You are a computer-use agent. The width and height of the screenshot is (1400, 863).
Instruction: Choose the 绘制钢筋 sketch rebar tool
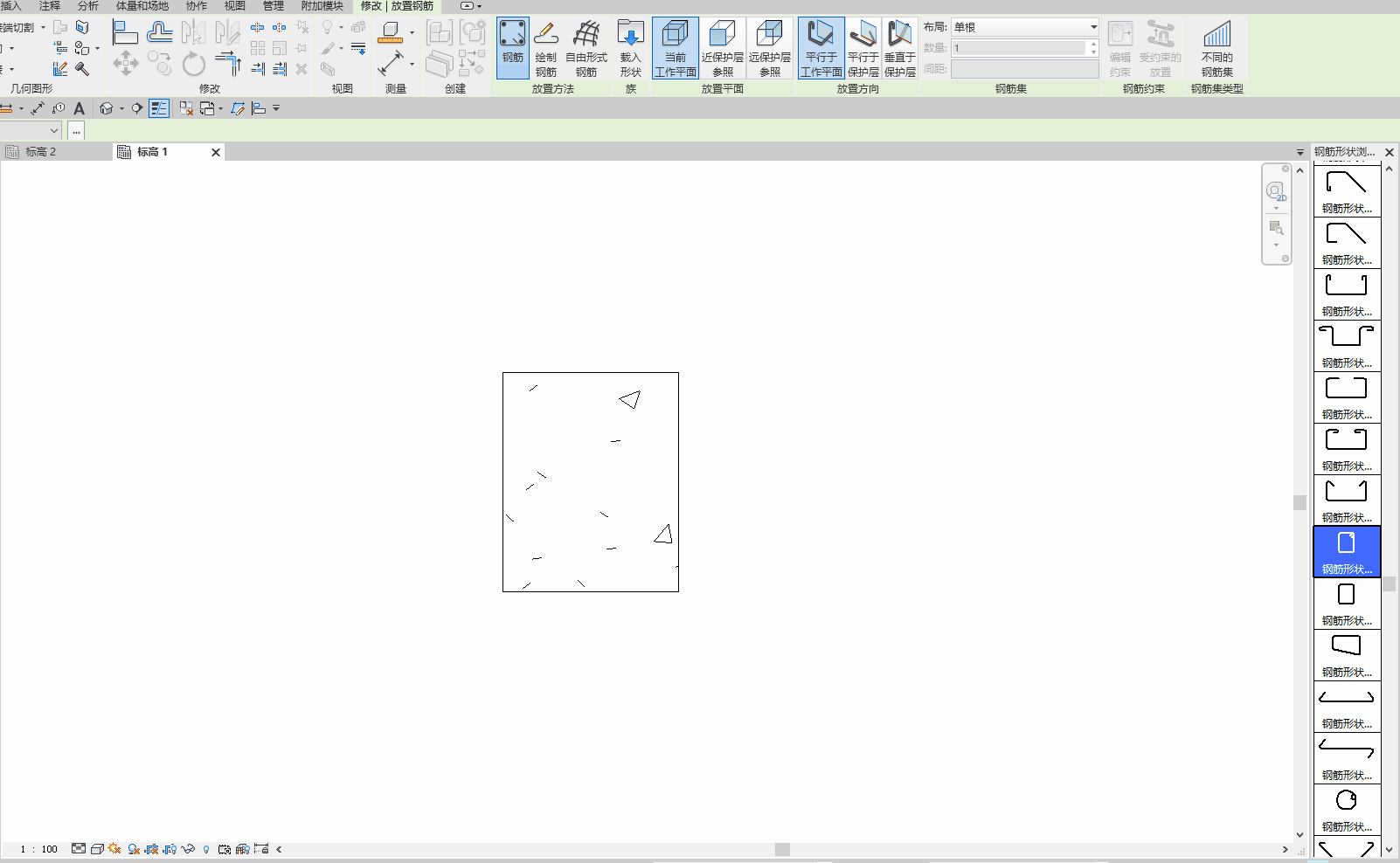click(546, 48)
